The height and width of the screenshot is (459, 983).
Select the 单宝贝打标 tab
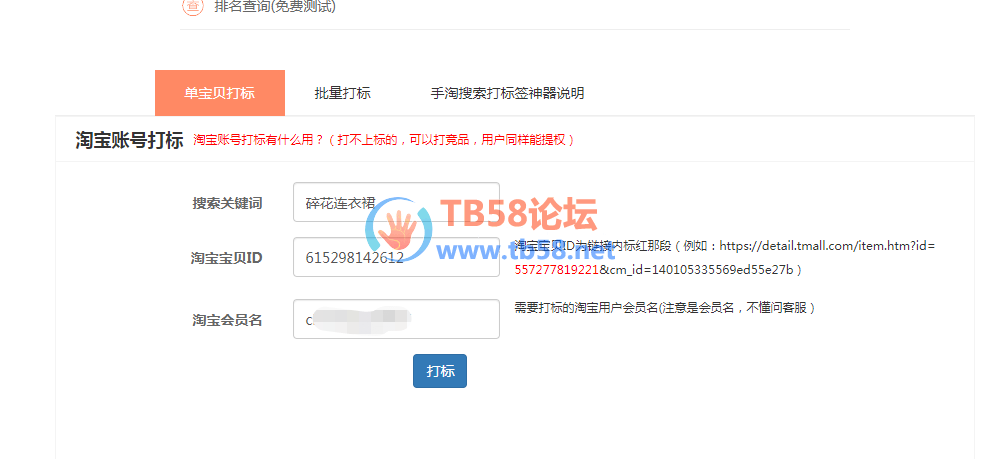pos(219,93)
